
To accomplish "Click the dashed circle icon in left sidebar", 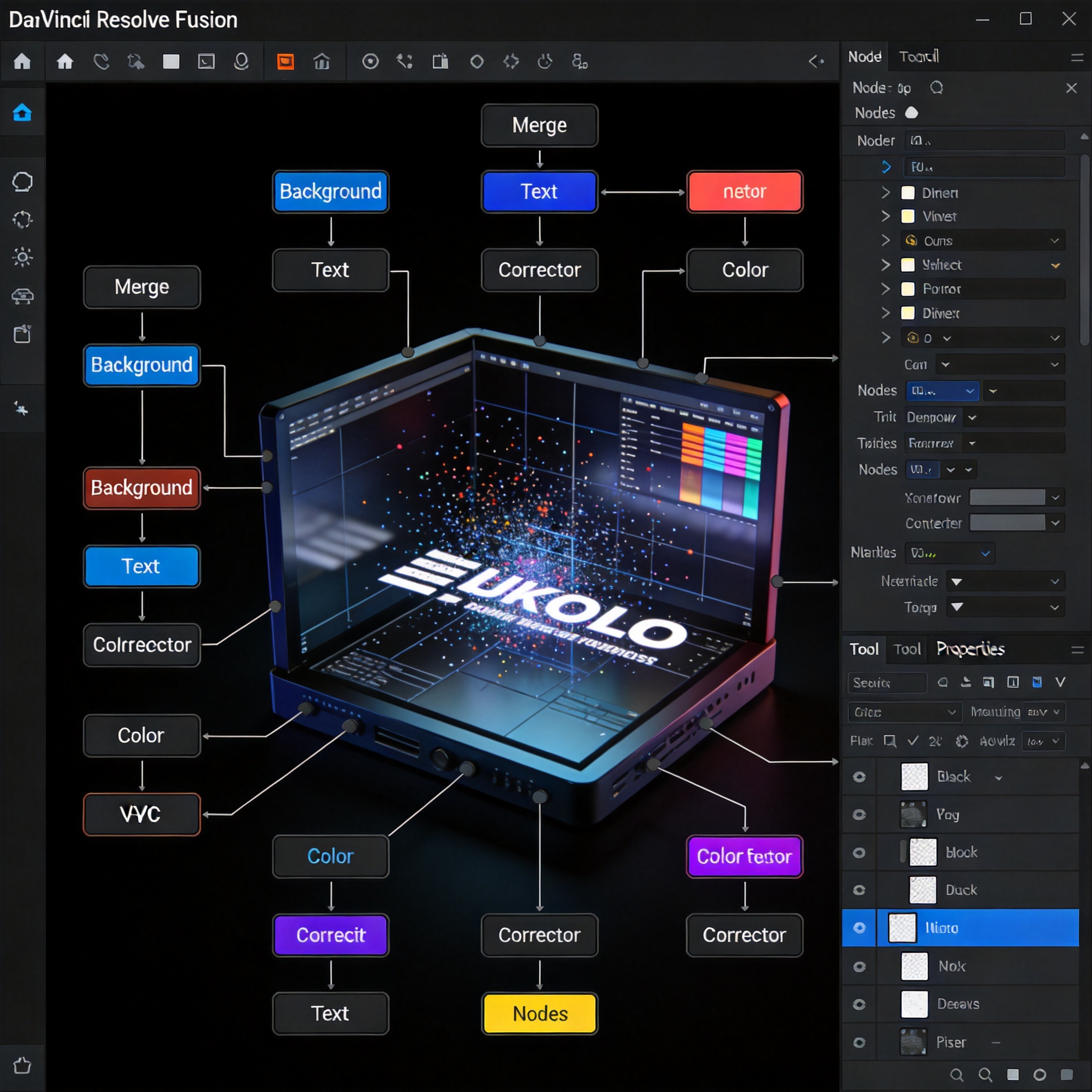I will pyautogui.click(x=22, y=220).
